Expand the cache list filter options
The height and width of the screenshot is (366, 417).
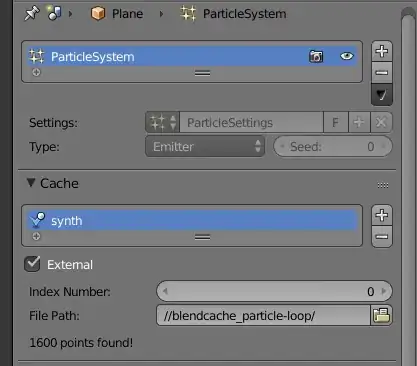36,236
